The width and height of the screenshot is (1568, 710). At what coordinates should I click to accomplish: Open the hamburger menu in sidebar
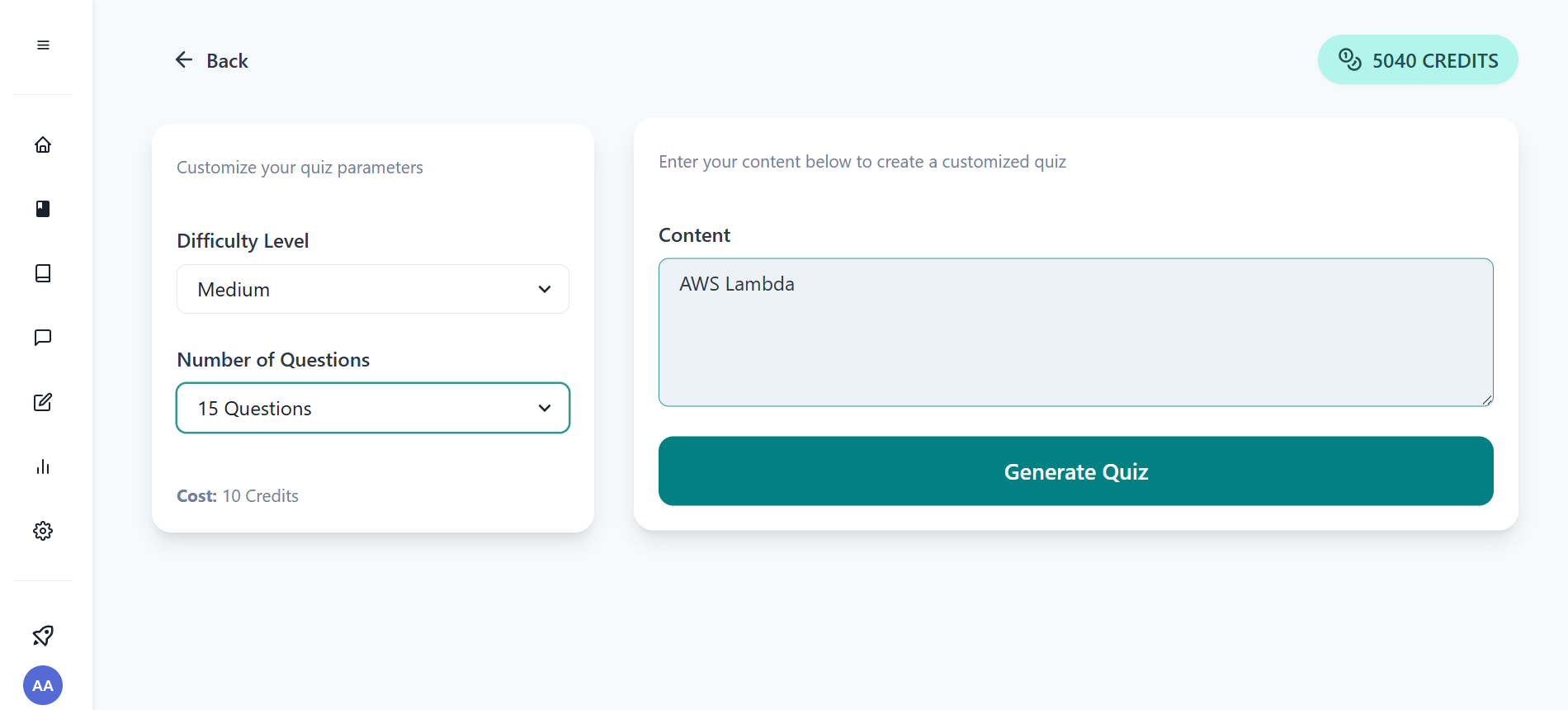point(43,45)
